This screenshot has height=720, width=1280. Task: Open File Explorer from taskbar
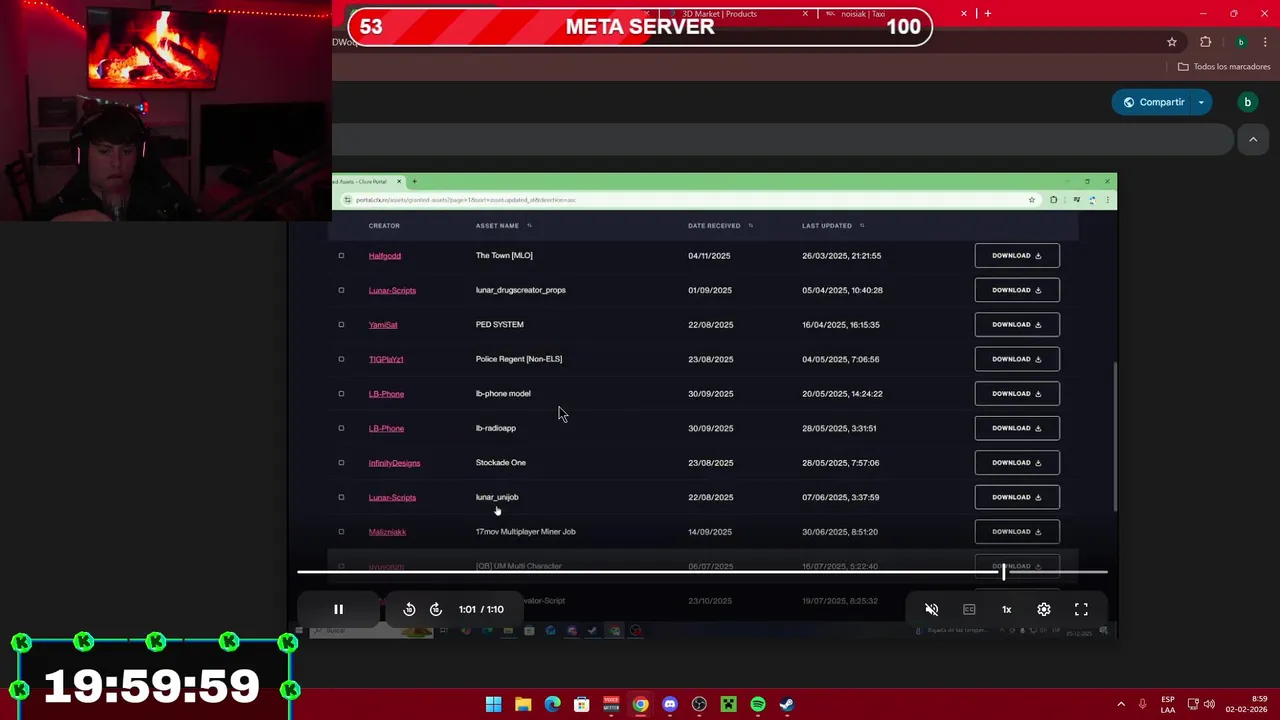[x=523, y=704]
